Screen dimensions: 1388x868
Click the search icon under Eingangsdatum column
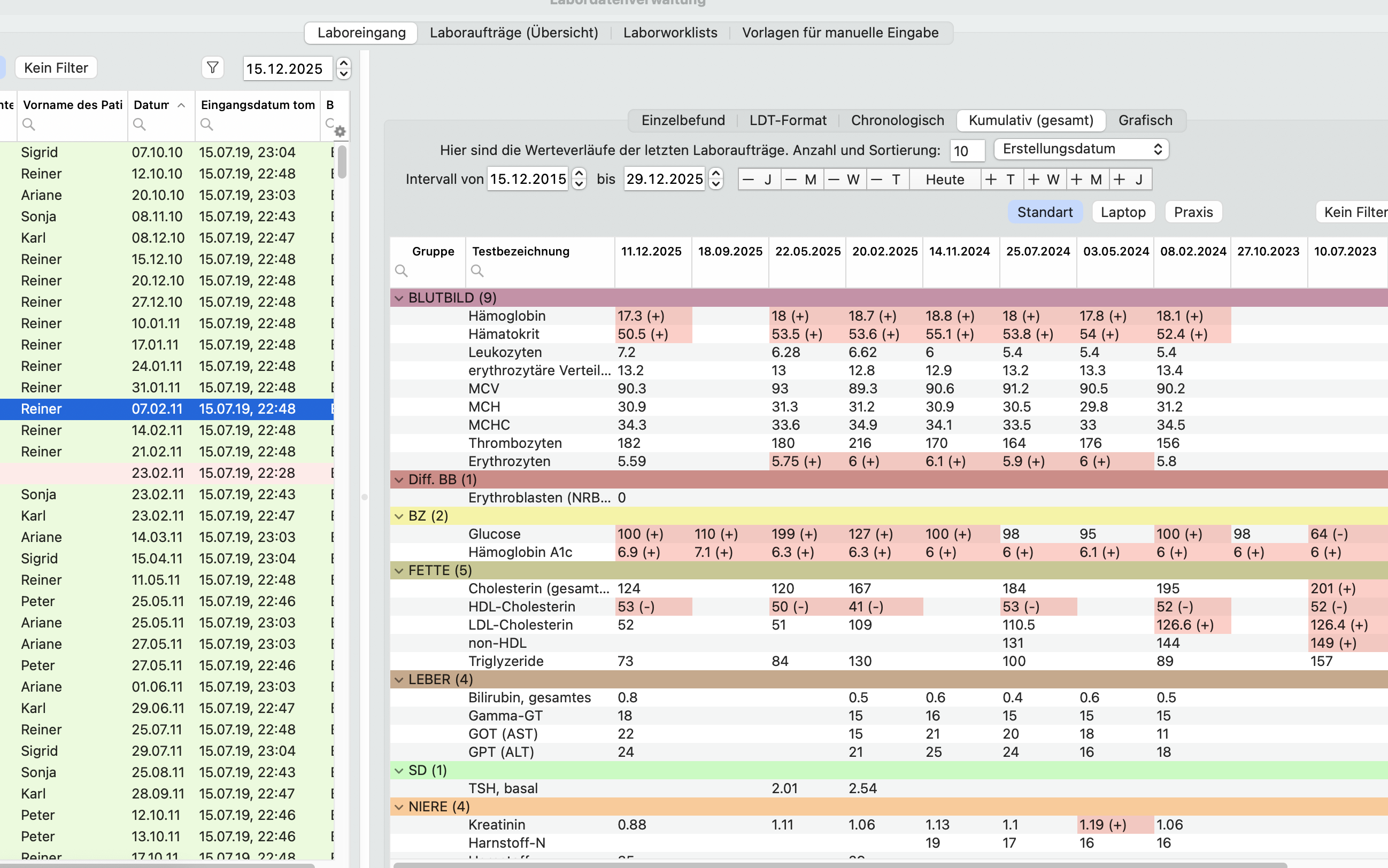click(x=207, y=124)
